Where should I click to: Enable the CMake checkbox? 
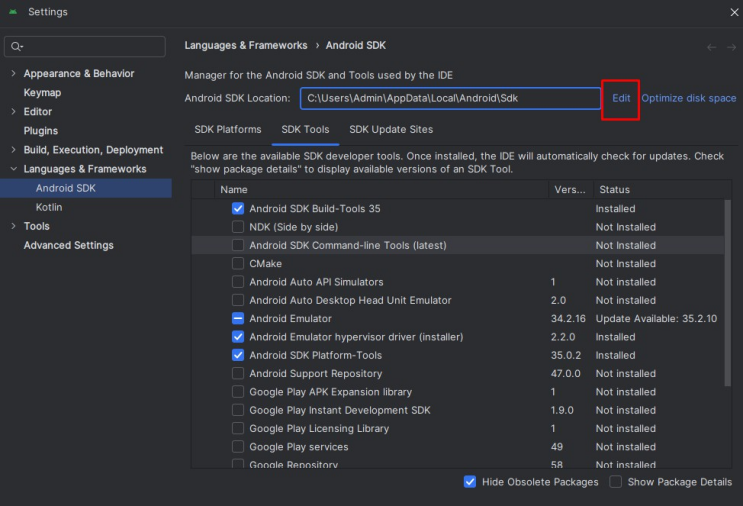pos(238,264)
